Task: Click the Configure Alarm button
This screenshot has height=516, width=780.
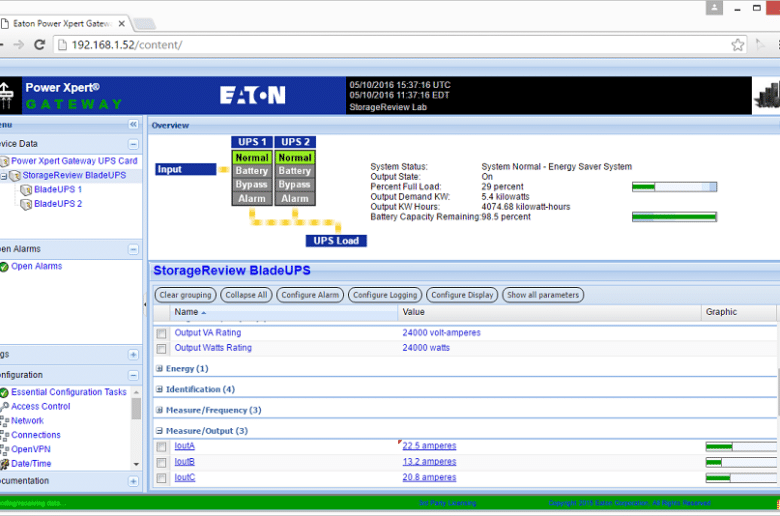Action: tap(310, 295)
